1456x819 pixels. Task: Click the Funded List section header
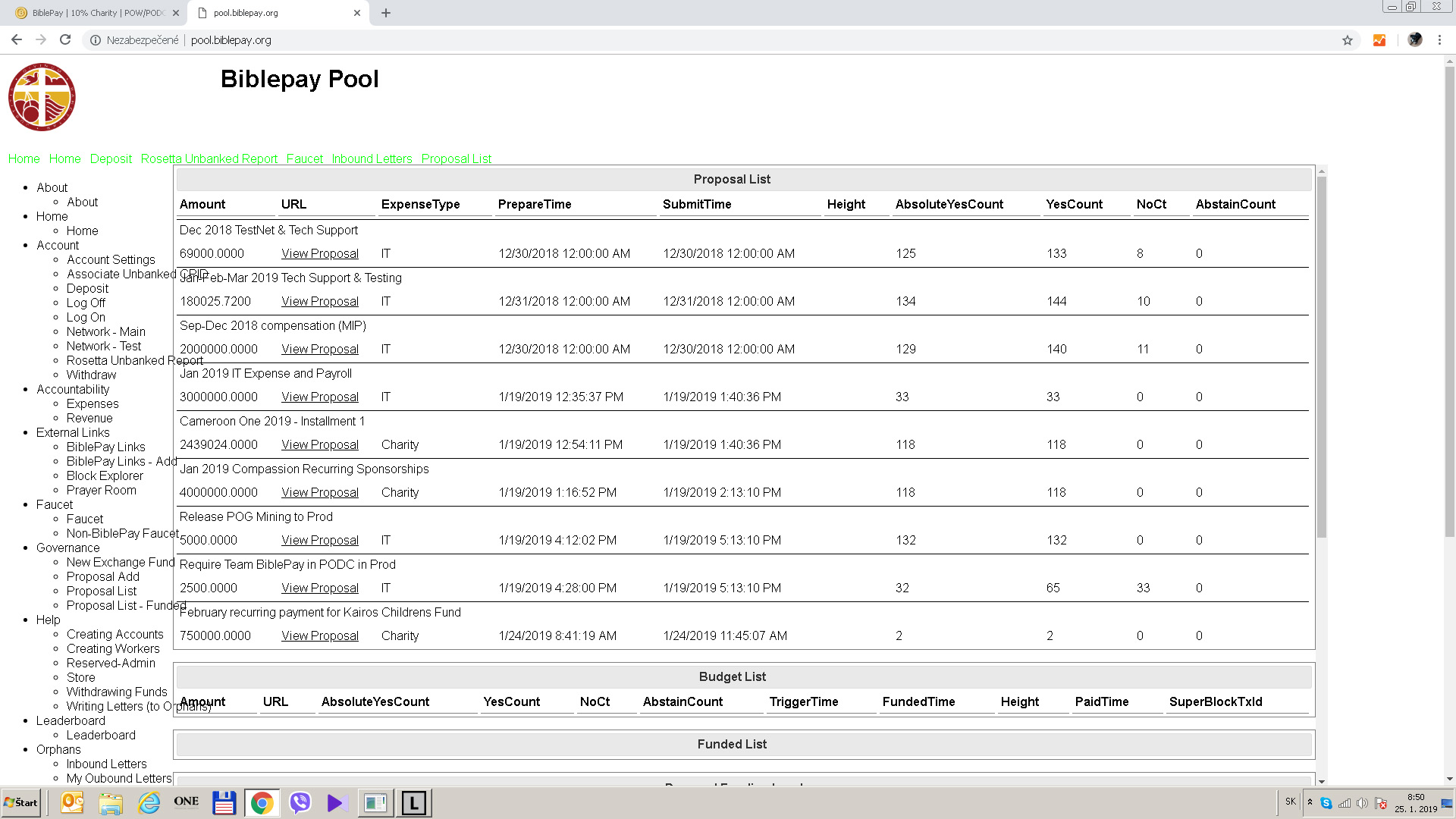coord(732,745)
